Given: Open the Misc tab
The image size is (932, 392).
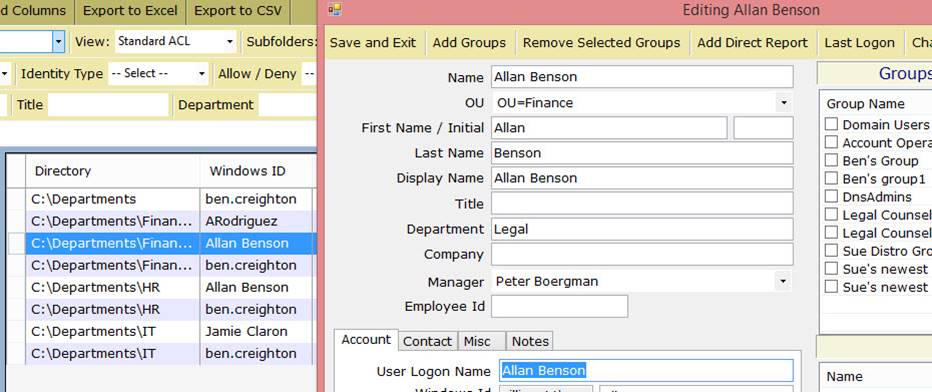Looking at the screenshot, I should (482, 342).
